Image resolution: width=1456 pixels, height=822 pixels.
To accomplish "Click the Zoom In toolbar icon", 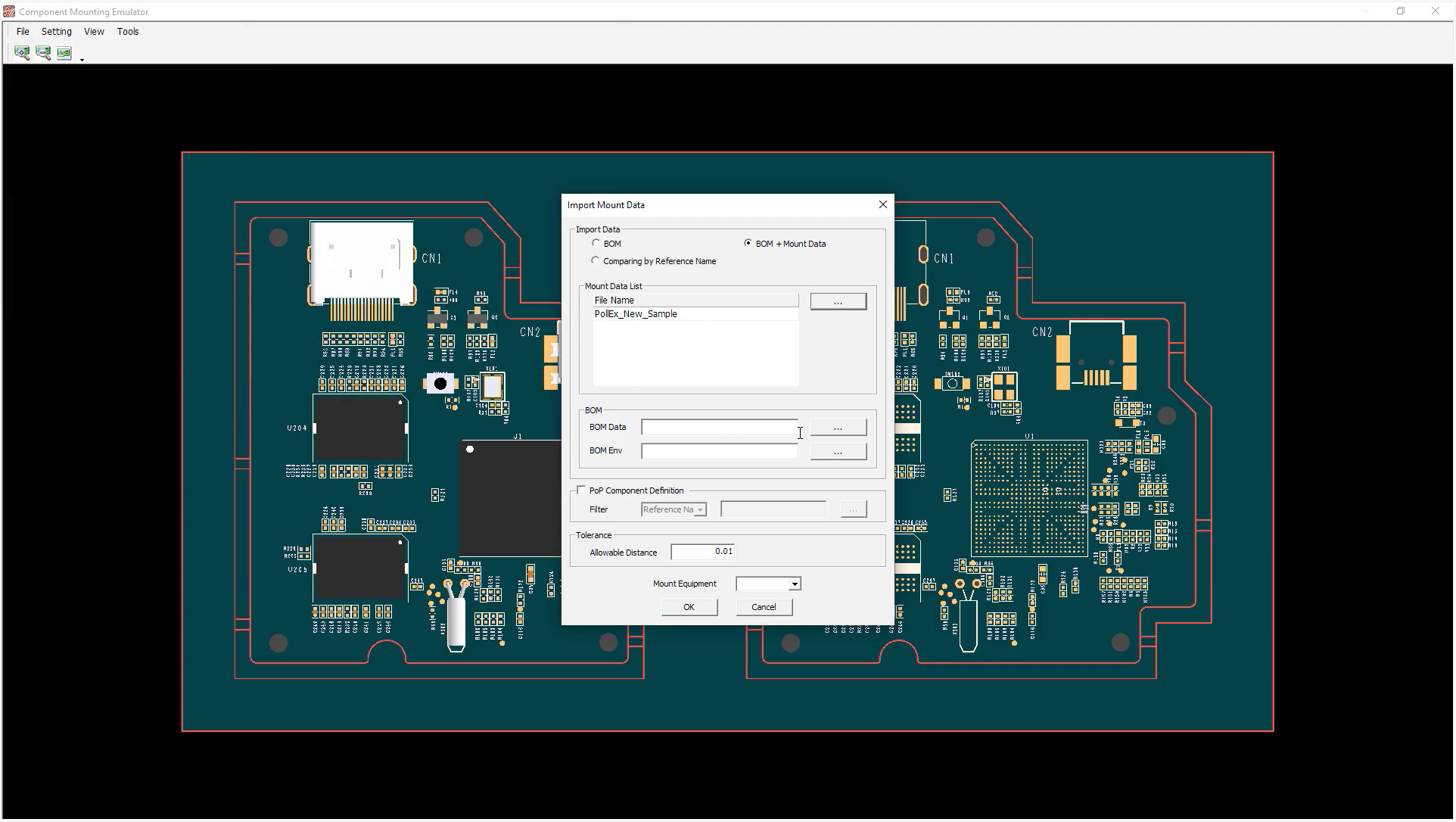I will click(22, 53).
